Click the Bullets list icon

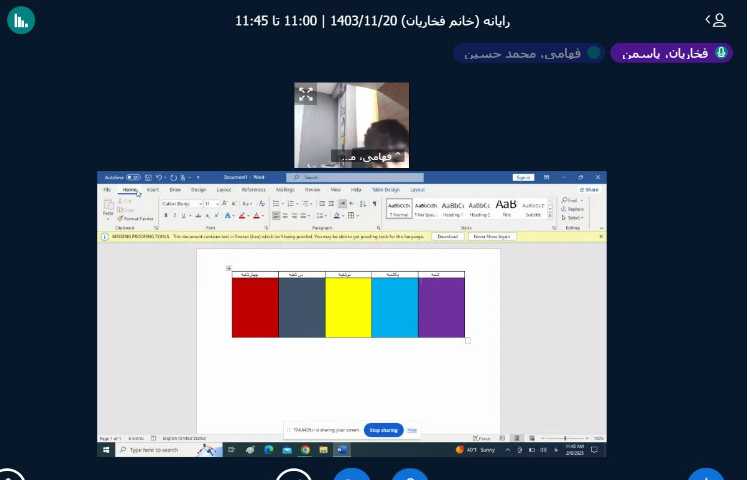click(x=276, y=204)
